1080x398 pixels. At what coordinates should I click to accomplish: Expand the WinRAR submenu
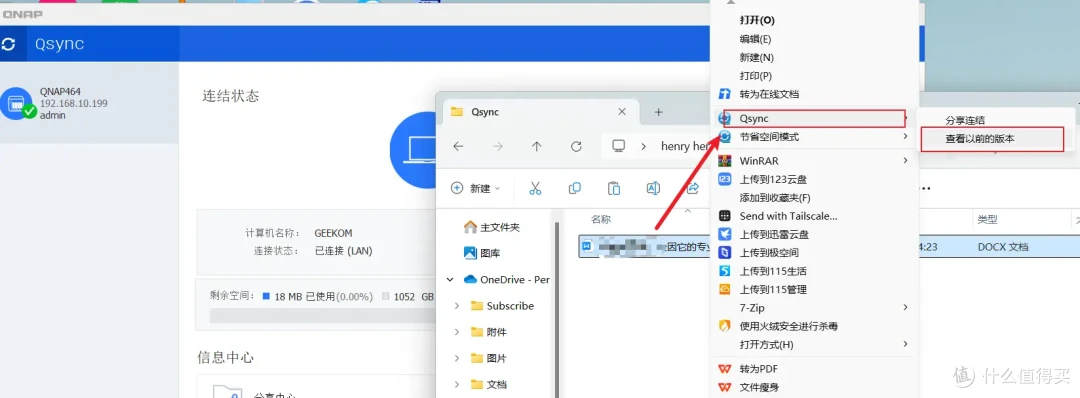[905, 160]
